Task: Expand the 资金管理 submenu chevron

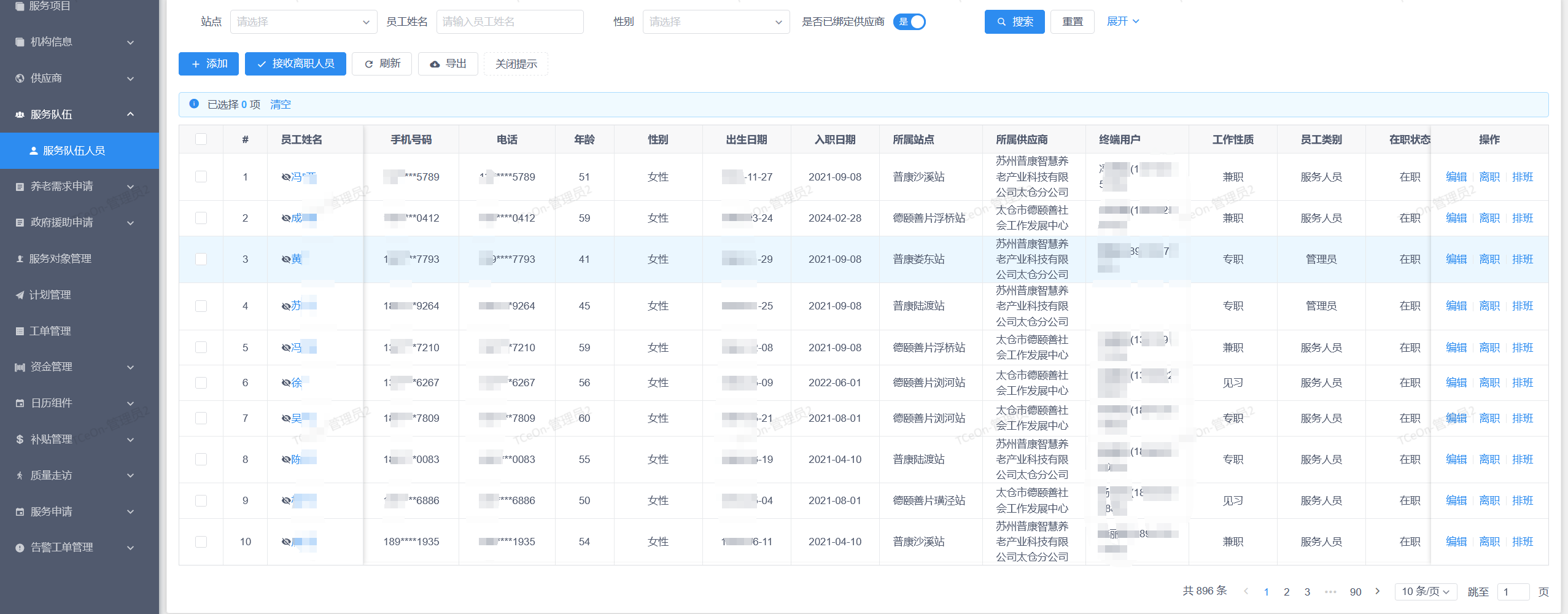Action: (130, 367)
